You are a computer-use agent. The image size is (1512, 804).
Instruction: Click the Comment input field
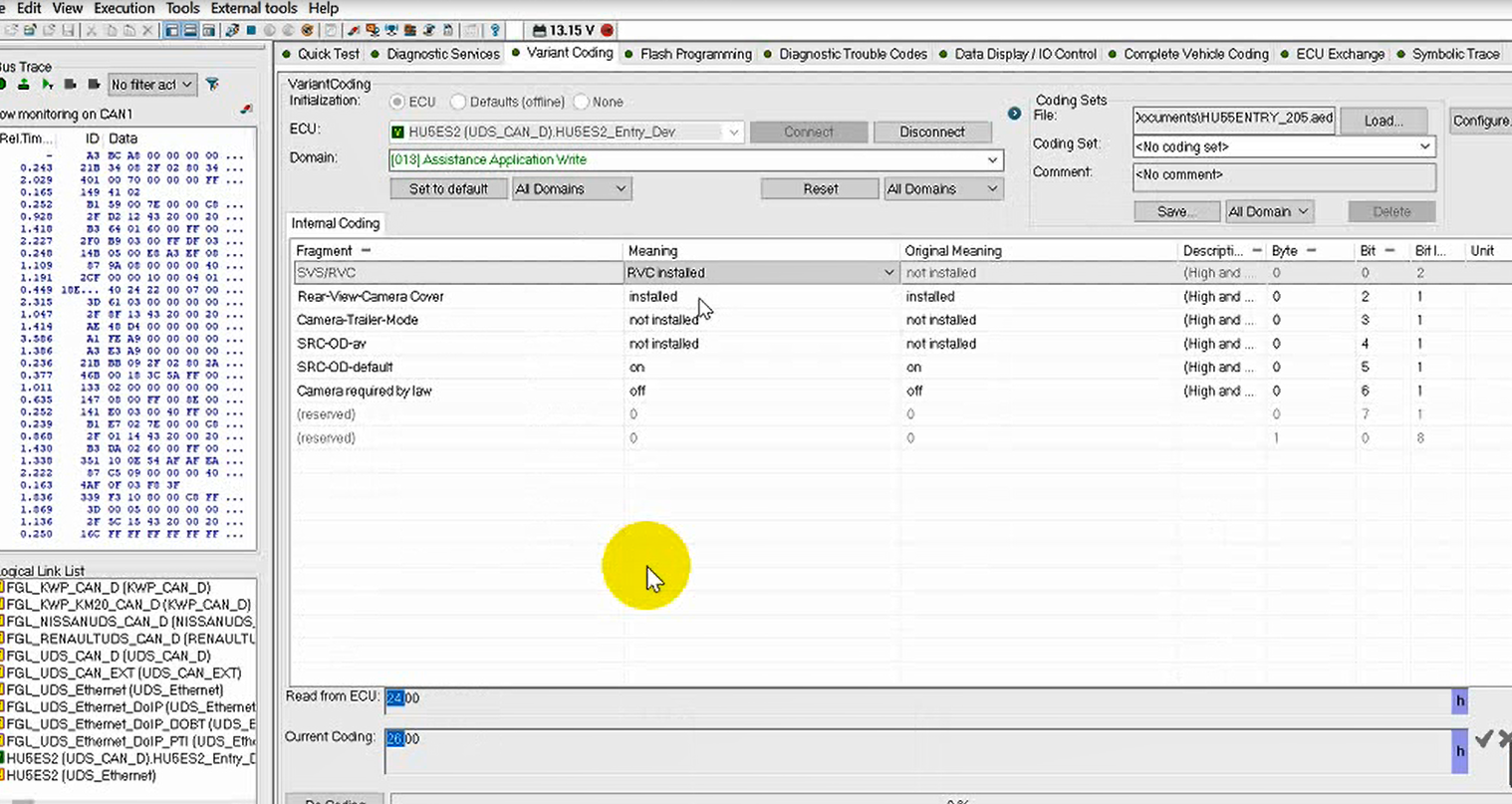1284,175
